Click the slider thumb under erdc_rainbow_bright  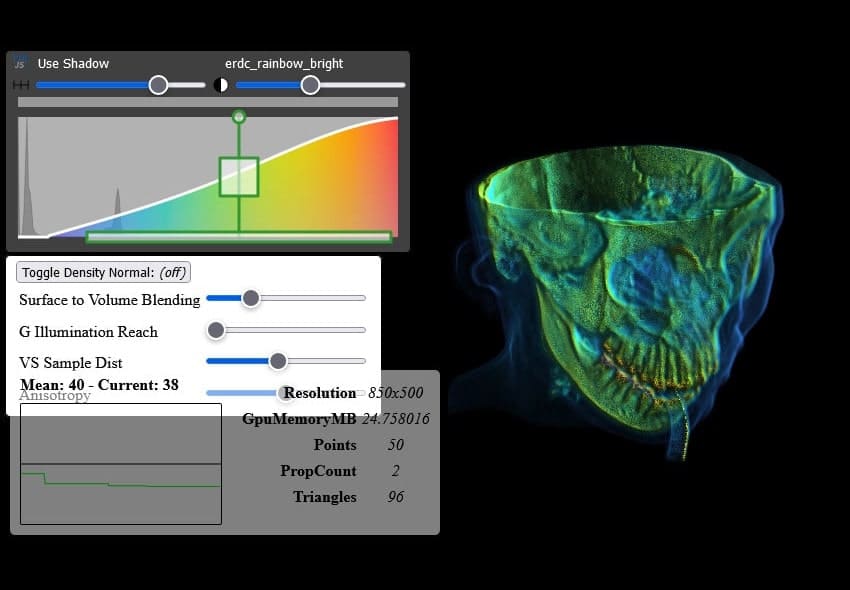tap(310, 86)
